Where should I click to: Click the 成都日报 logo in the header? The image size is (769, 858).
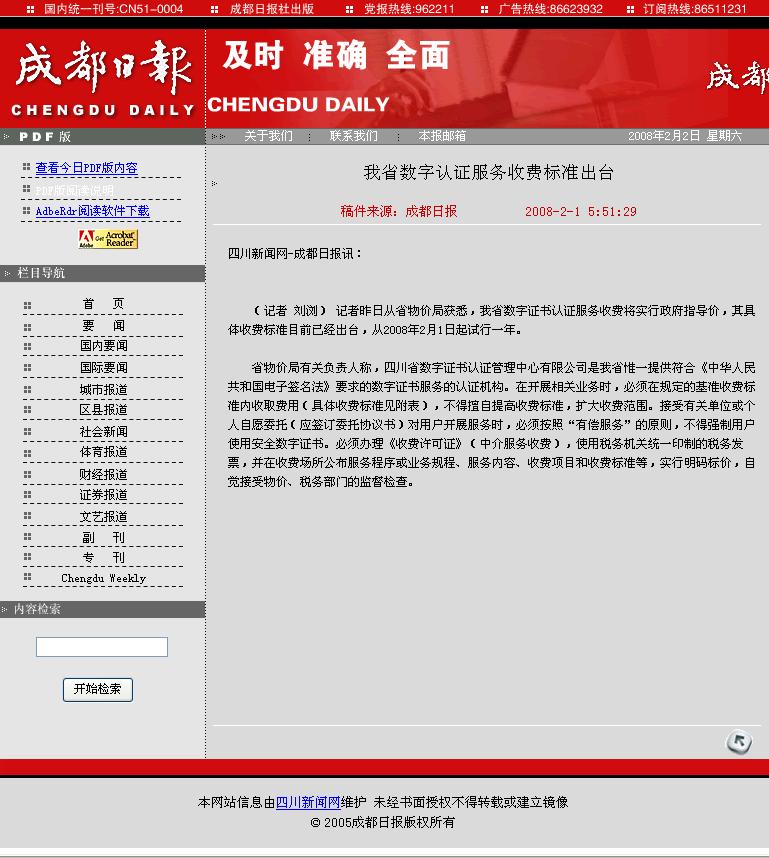(102, 80)
